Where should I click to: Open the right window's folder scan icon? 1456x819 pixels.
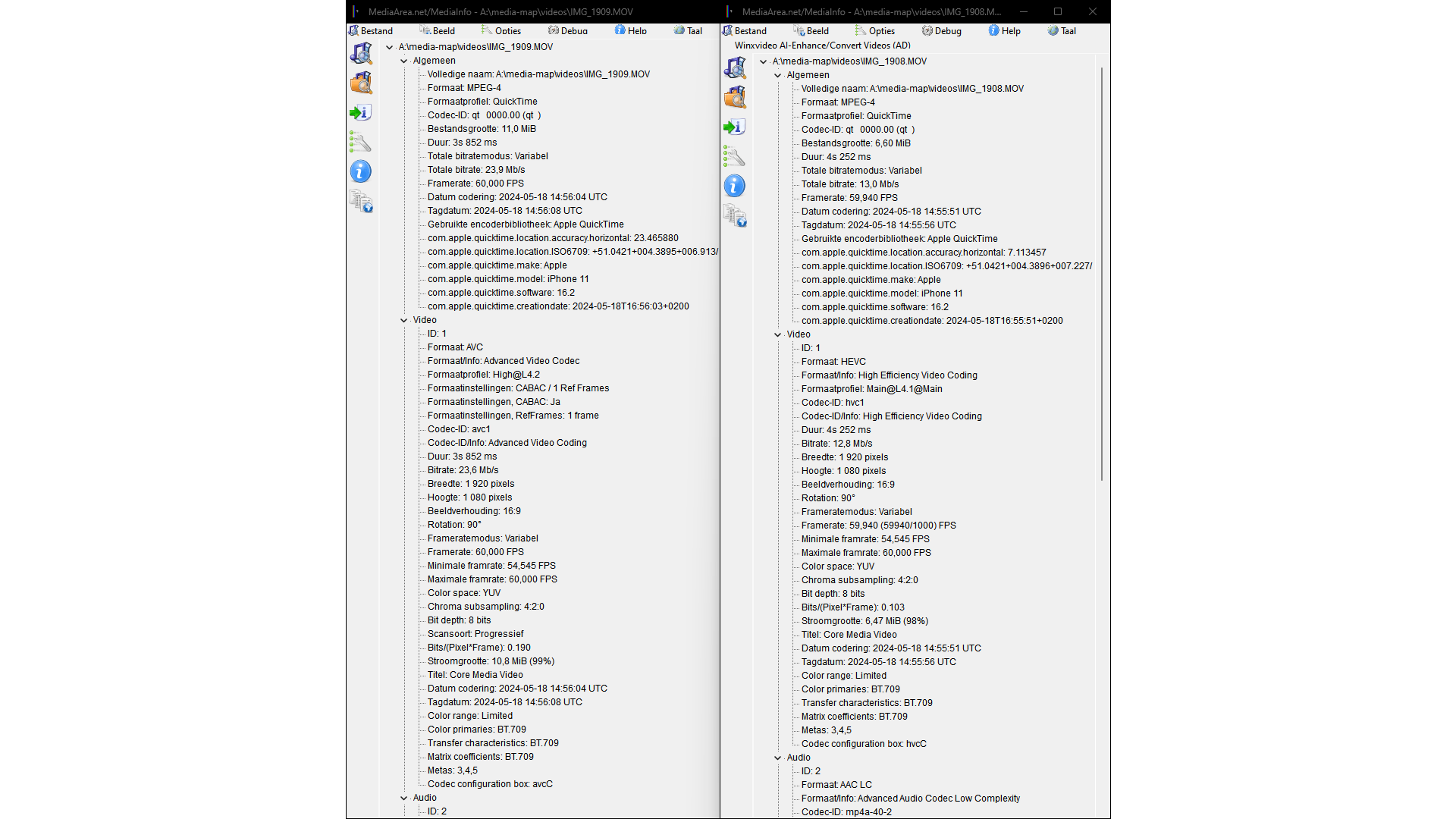[734, 97]
